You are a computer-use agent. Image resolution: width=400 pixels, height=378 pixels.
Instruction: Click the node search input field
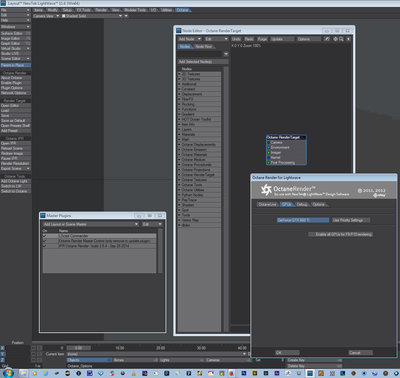pos(200,54)
